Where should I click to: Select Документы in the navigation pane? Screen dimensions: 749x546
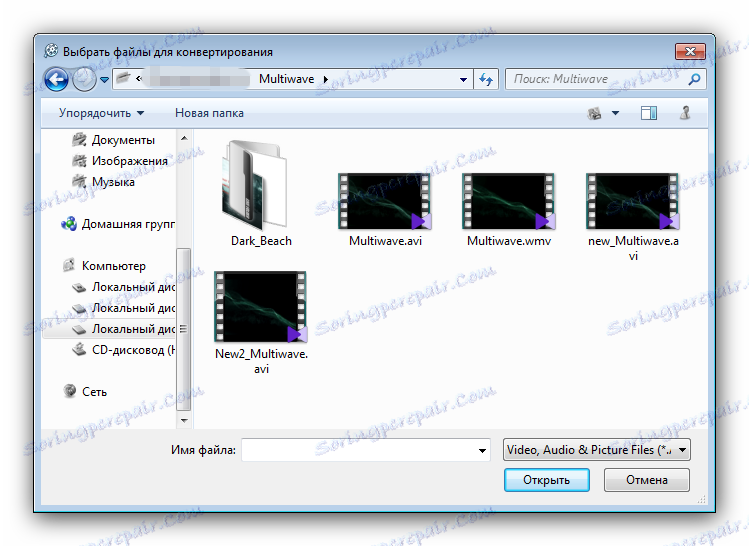pos(123,140)
